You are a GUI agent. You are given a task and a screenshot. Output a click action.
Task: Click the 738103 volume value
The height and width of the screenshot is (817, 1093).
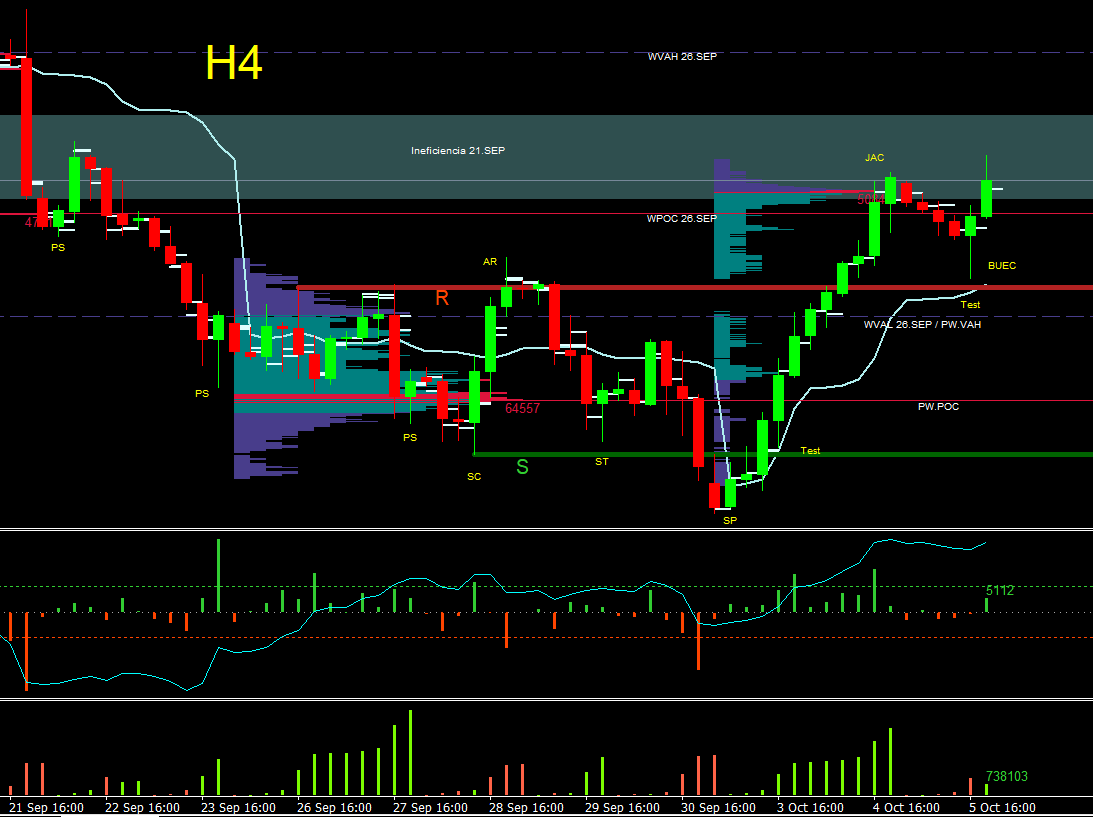(x=1007, y=776)
